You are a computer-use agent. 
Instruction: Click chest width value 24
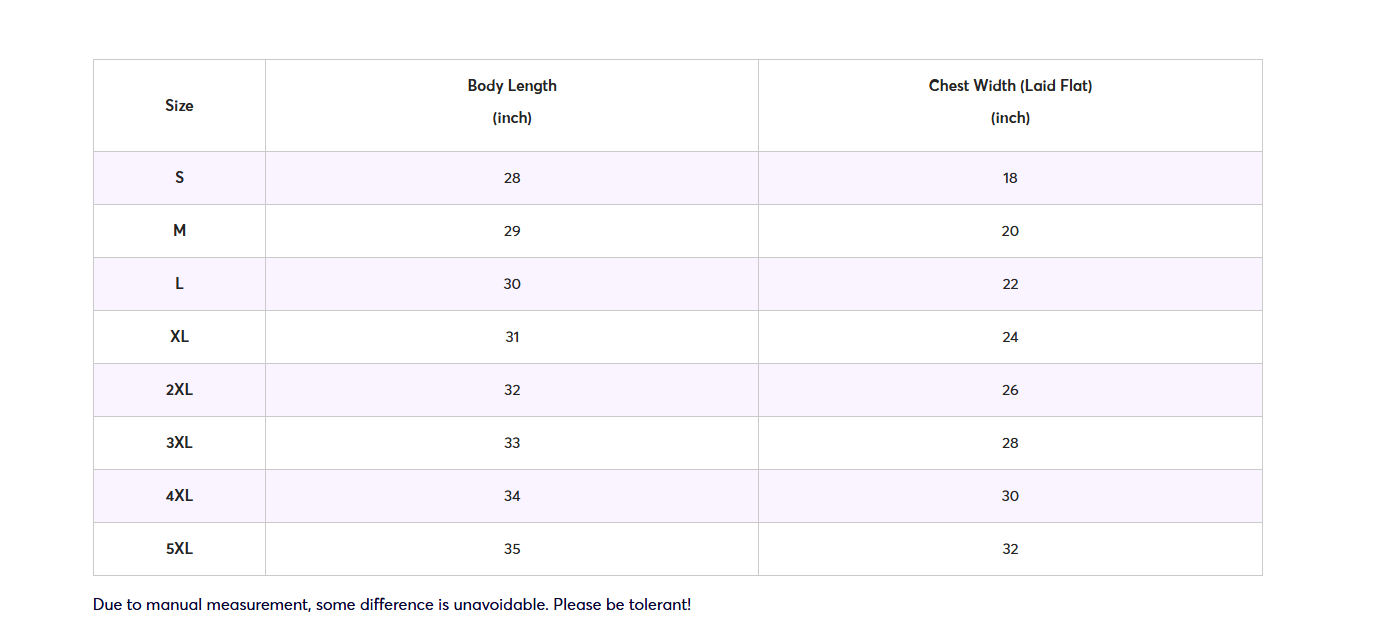1010,337
